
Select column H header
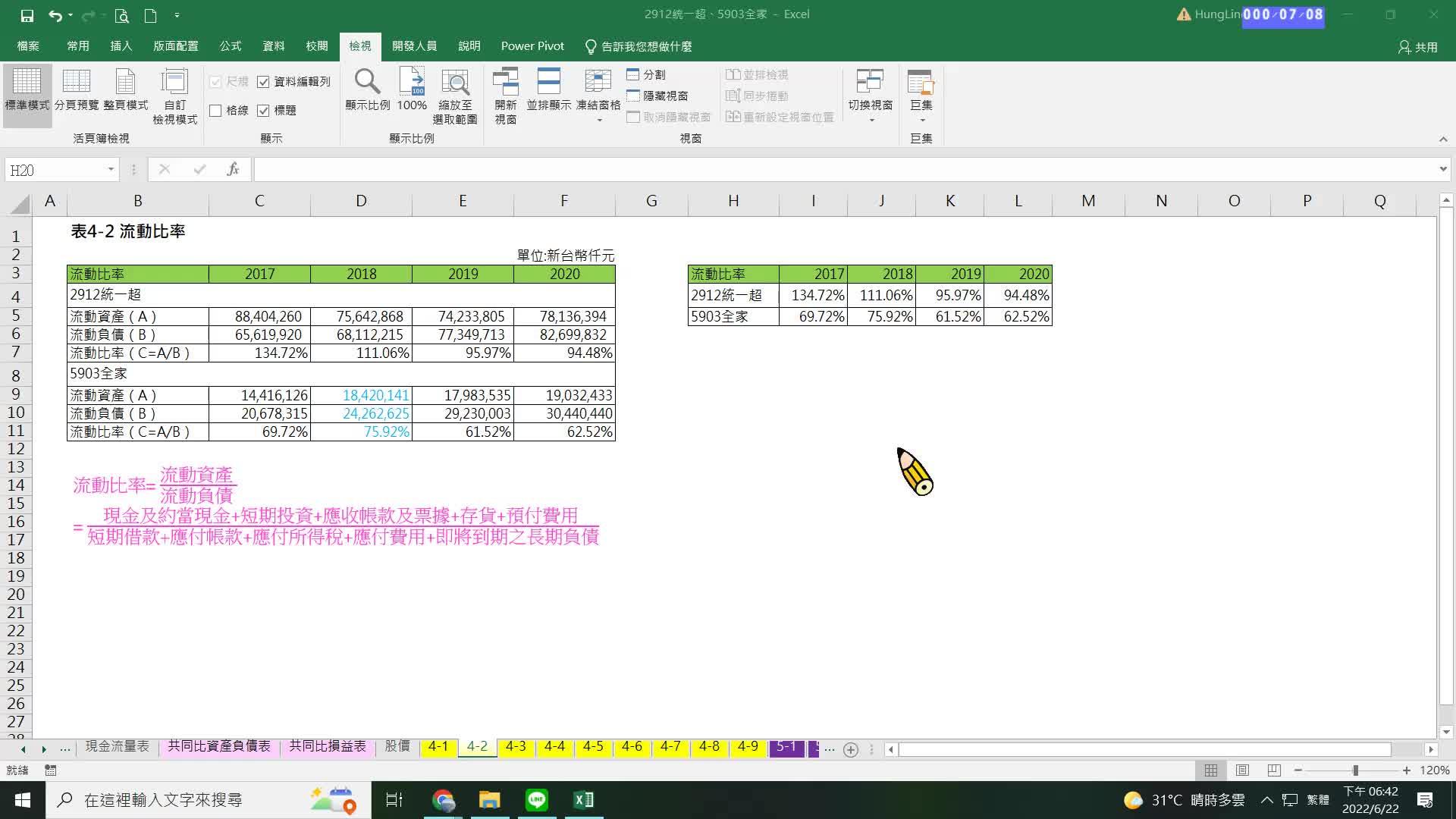click(733, 202)
